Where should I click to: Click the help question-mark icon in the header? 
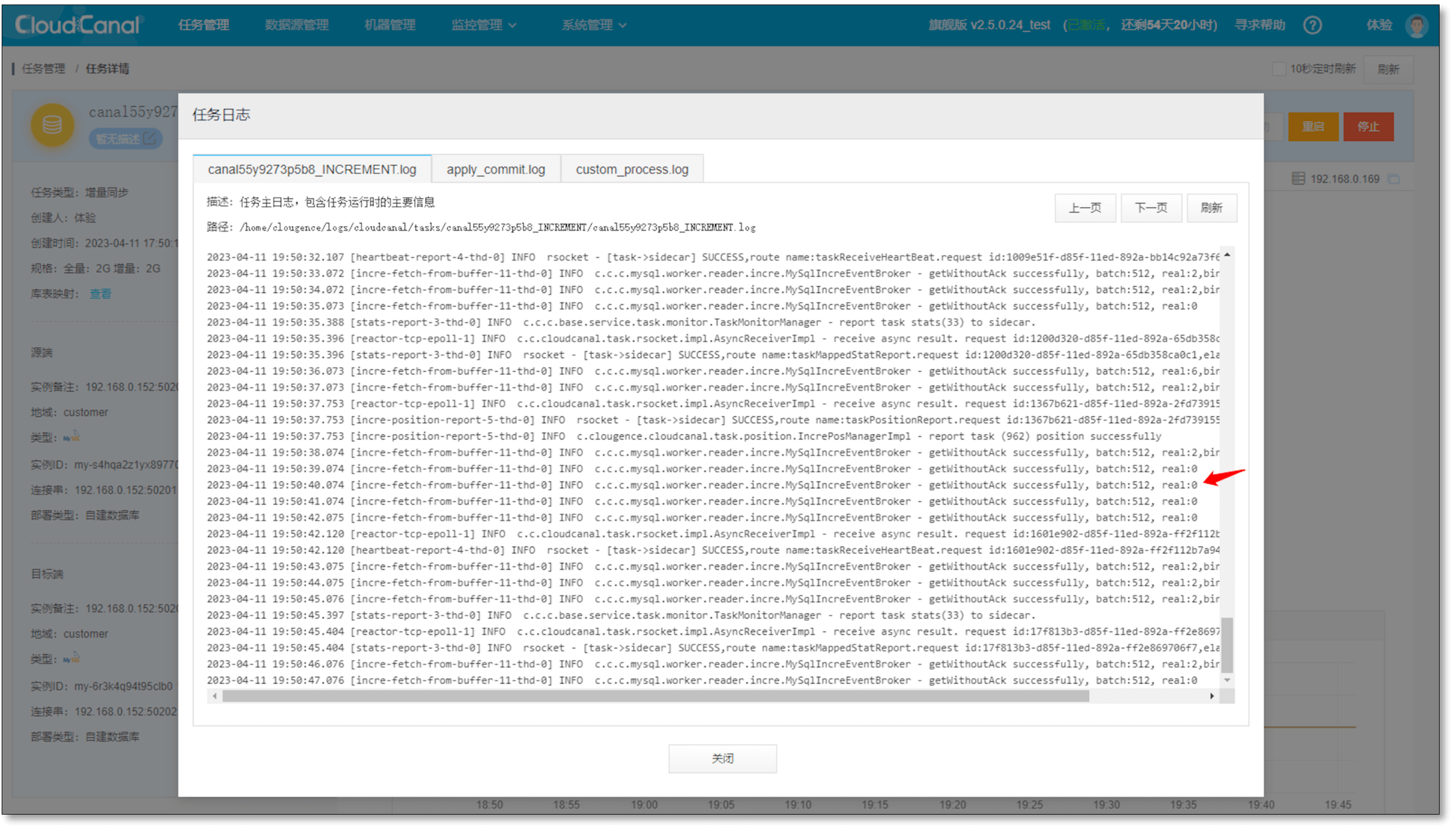point(1313,24)
